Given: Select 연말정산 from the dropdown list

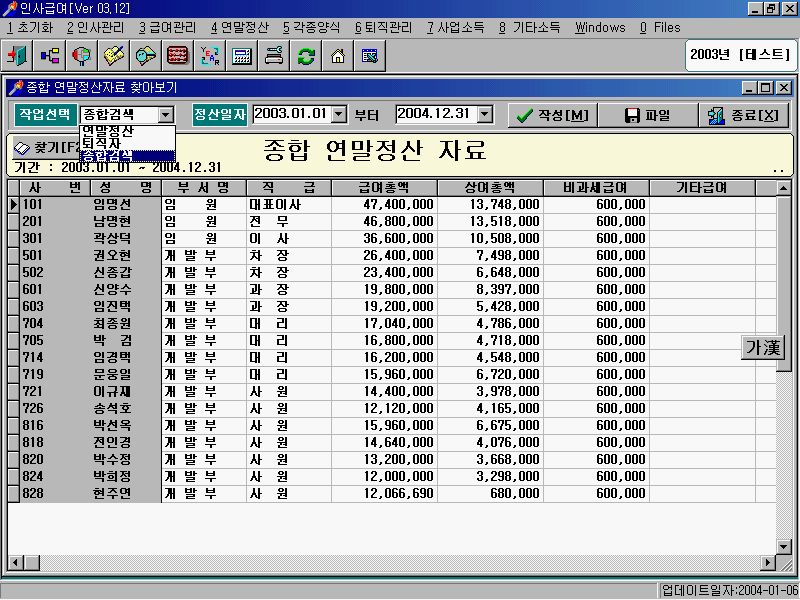Looking at the screenshot, I should [x=108, y=131].
